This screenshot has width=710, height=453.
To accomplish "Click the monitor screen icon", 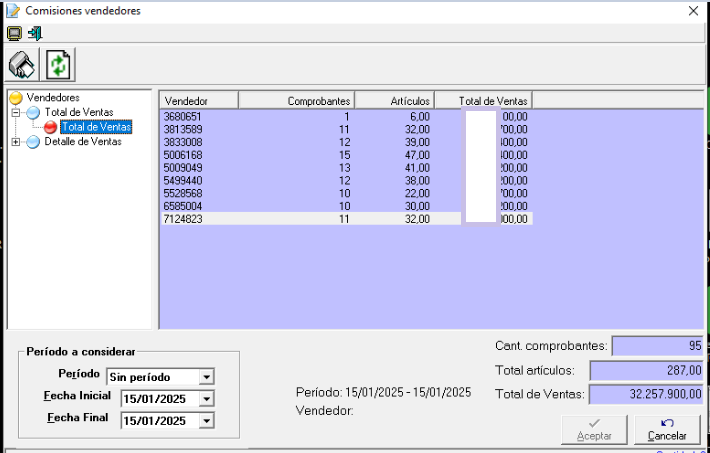I will pyautogui.click(x=14, y=33).
